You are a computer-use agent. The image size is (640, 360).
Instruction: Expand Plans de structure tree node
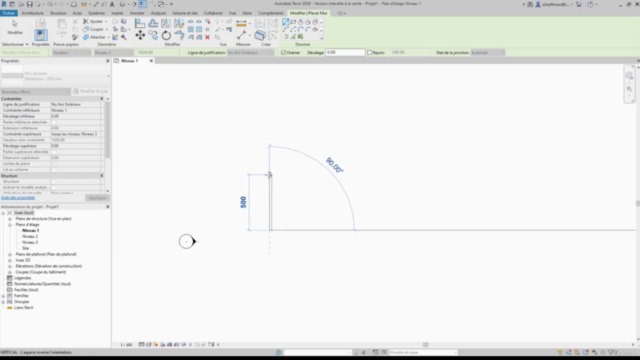click(10, 219)
